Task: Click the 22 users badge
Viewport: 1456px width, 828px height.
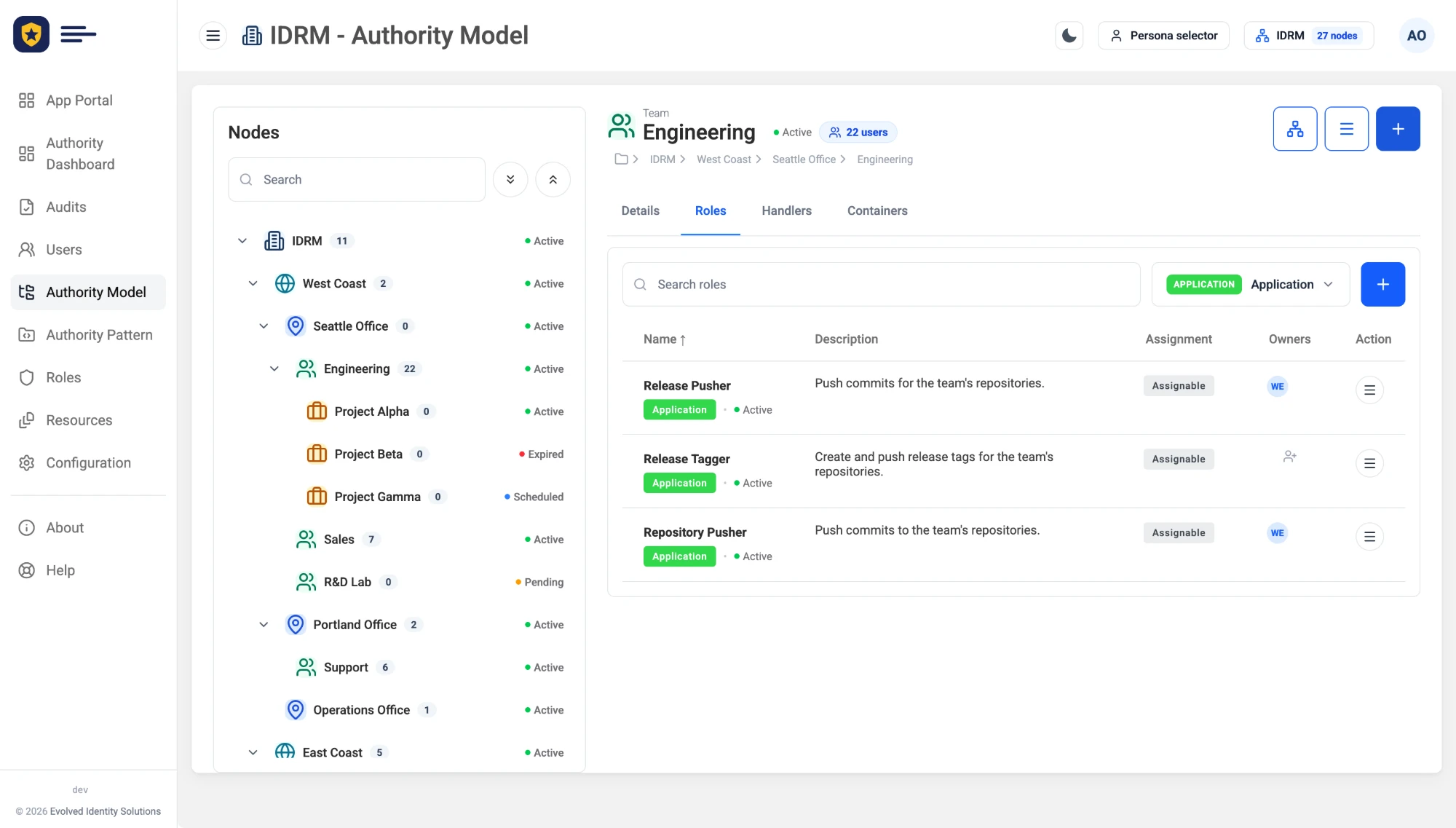Action: pos(858,132)
